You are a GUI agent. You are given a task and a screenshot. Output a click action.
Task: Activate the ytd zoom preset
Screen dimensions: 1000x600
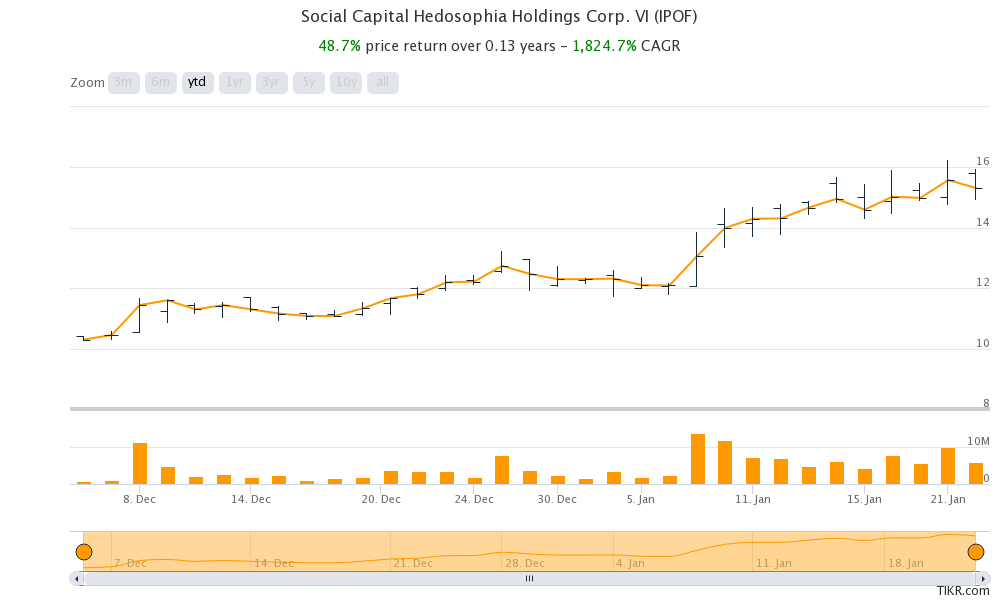tap(196, 82)
